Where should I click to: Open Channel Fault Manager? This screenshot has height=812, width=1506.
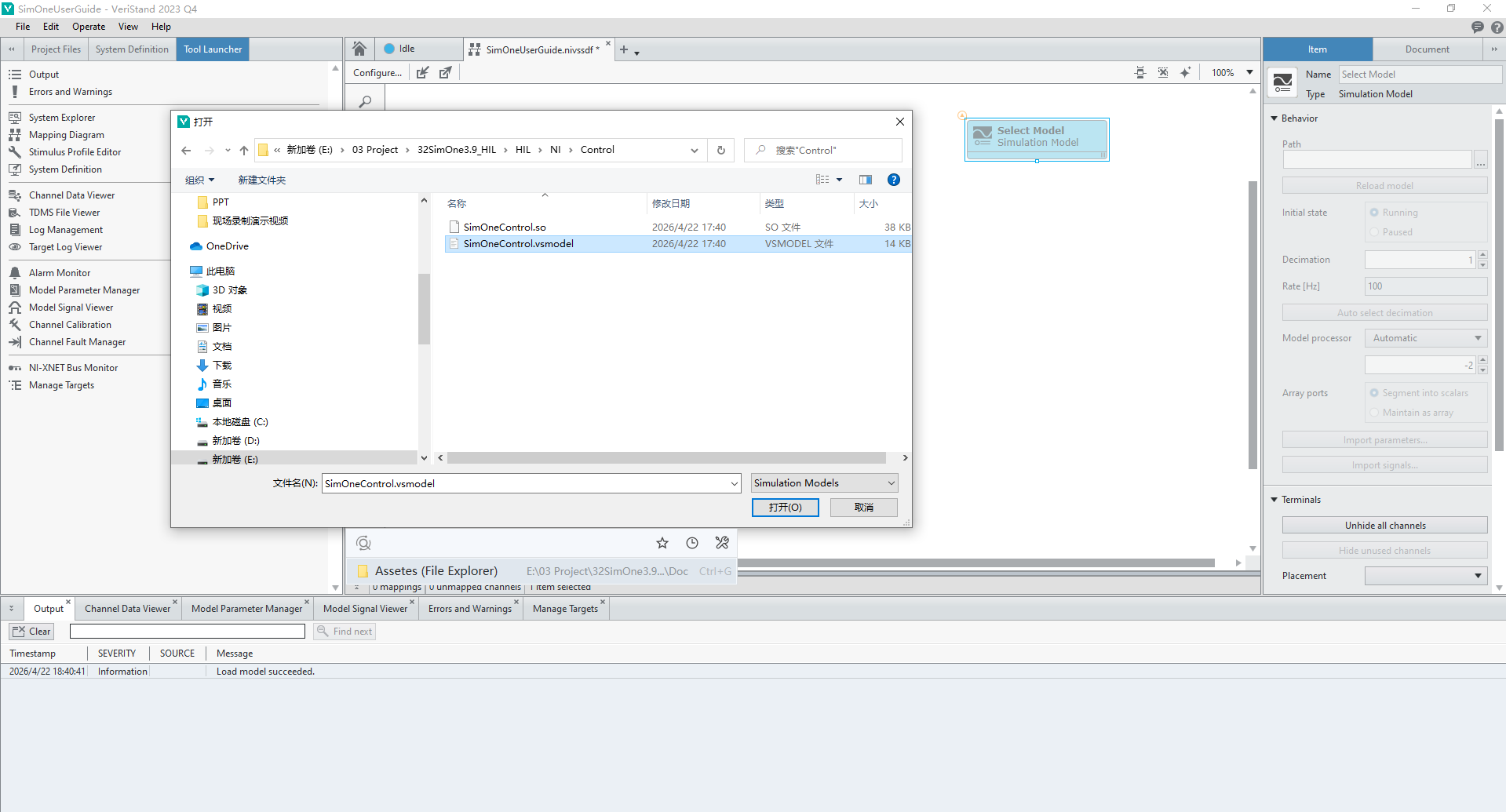[77, 342]
